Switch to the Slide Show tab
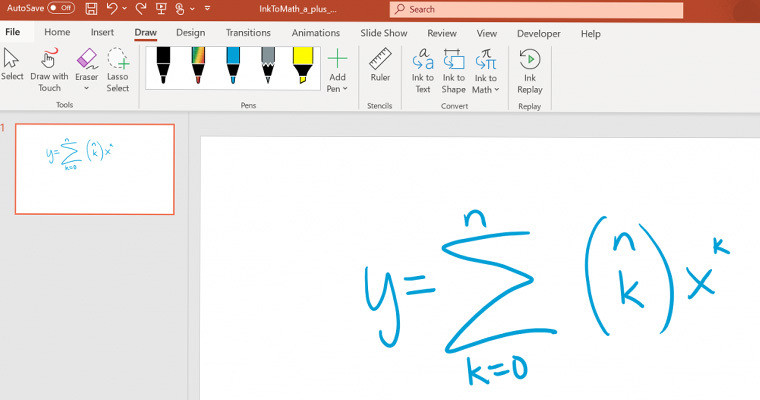Image resolution: width=760 pixels, height=400 pixels. click(384, 33)
